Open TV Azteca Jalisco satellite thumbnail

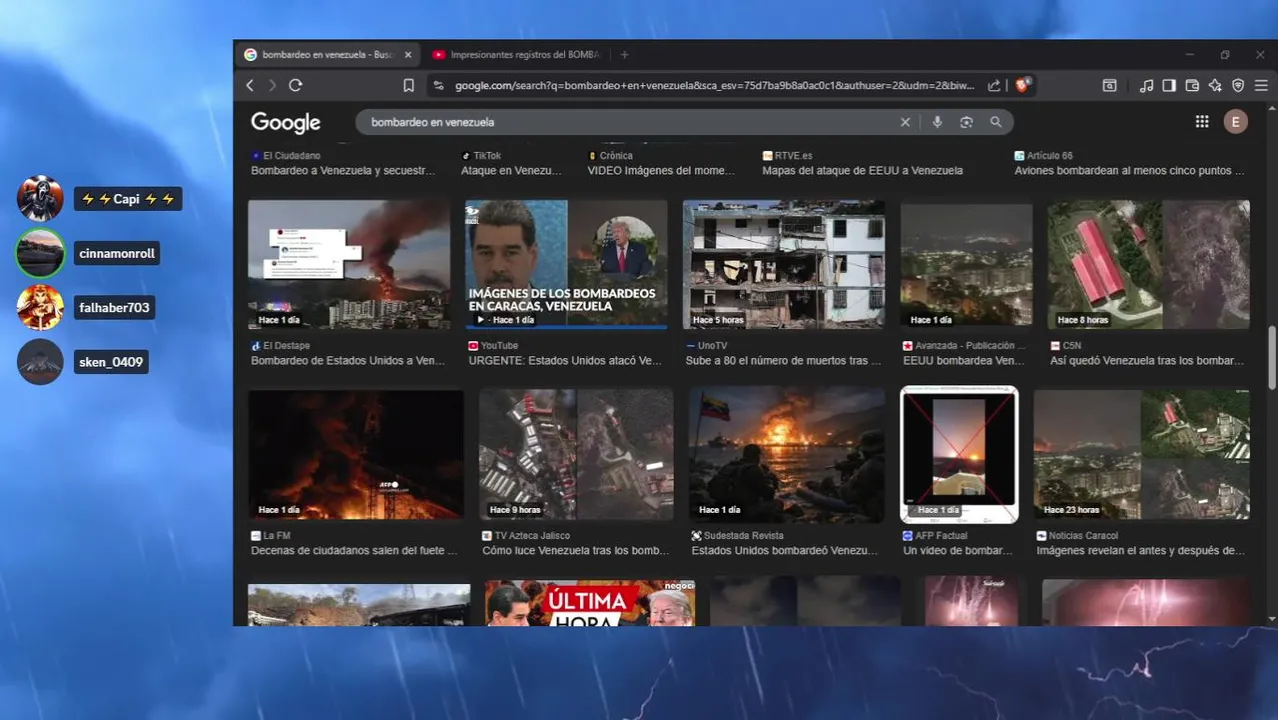(x=577, y=455)
